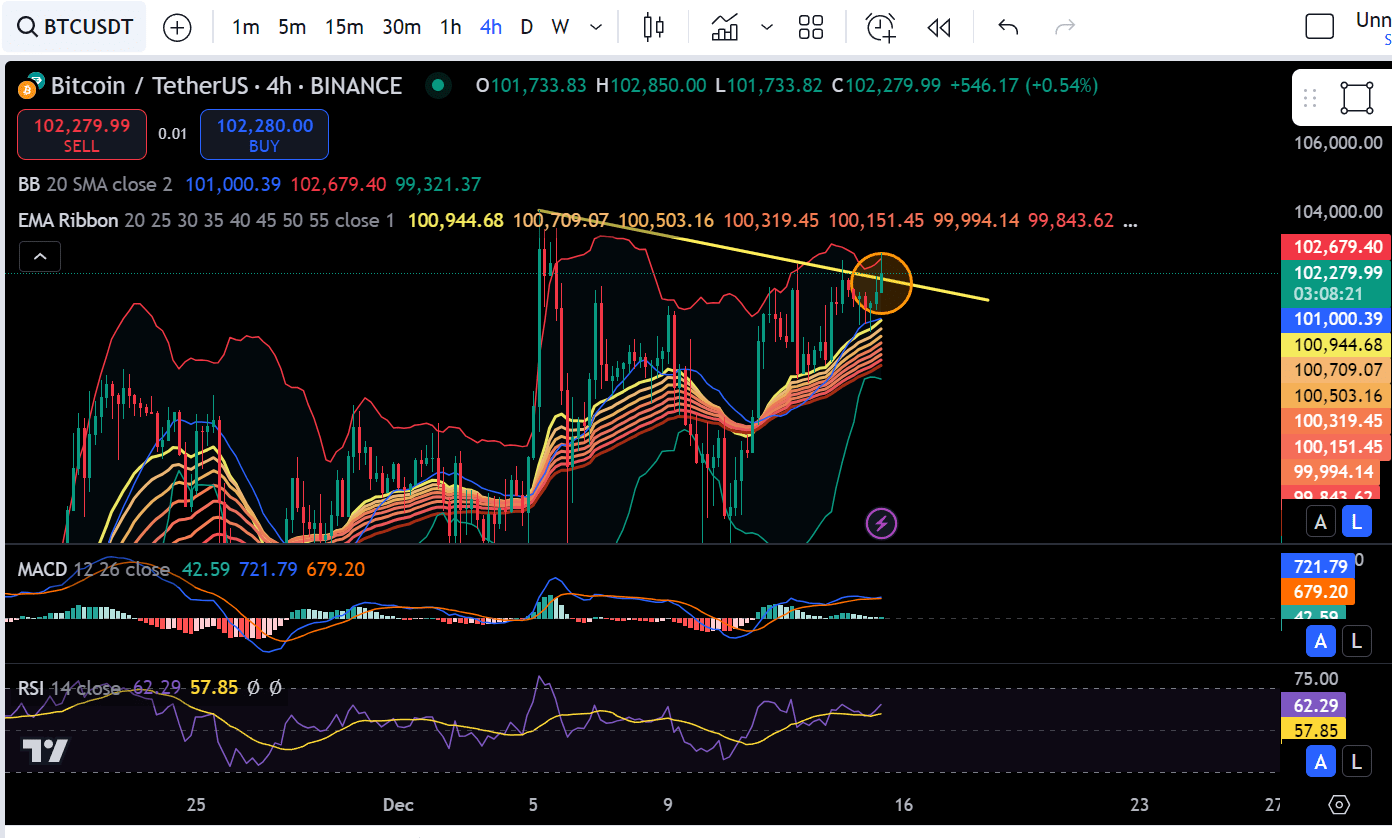Viewport: 1392px width, 838px height.
Task: Open the layout templates grid icon
Action: pos(811,27)
